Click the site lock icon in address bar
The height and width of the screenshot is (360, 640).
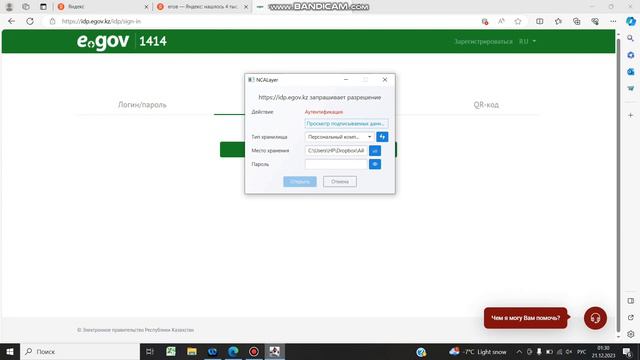(x=52, y=21)
